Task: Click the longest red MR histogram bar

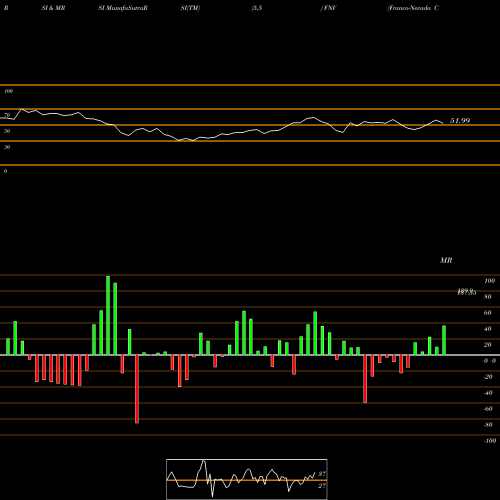Action: coord(137,389)
